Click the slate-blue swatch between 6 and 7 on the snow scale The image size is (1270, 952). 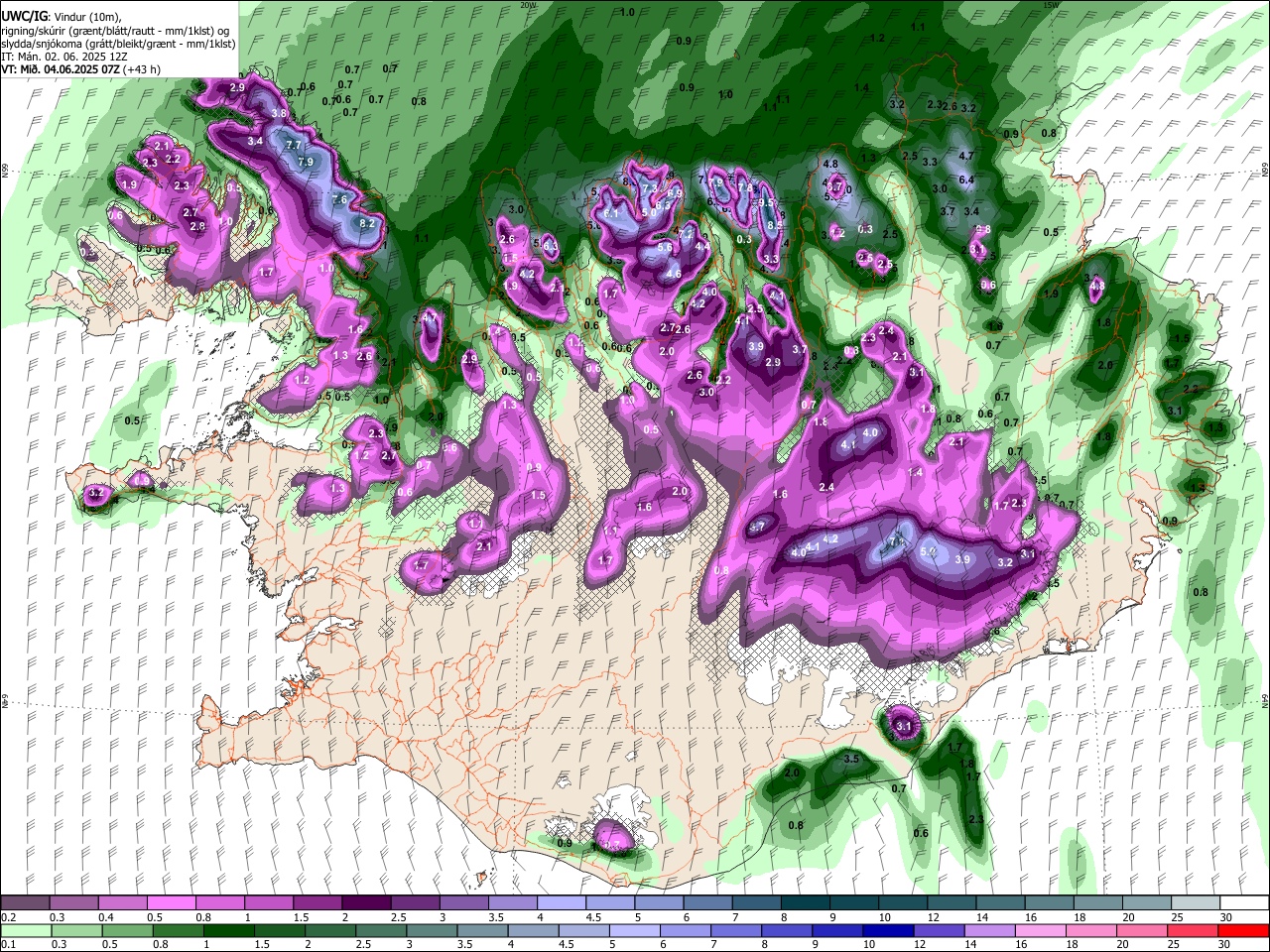706,902
